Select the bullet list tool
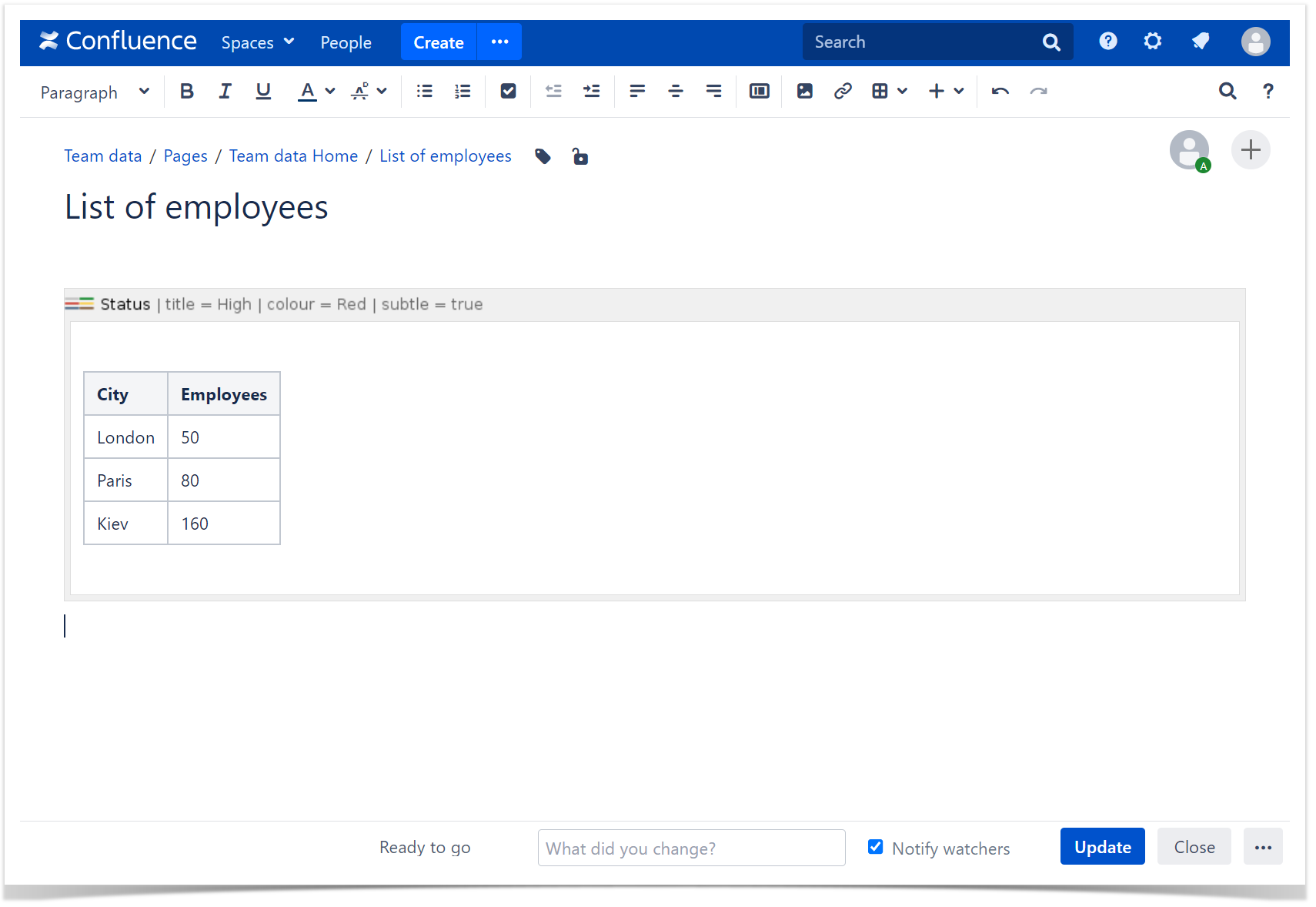Image resolution: width=1316 pixels, height=907 pixels. [424, 92]
